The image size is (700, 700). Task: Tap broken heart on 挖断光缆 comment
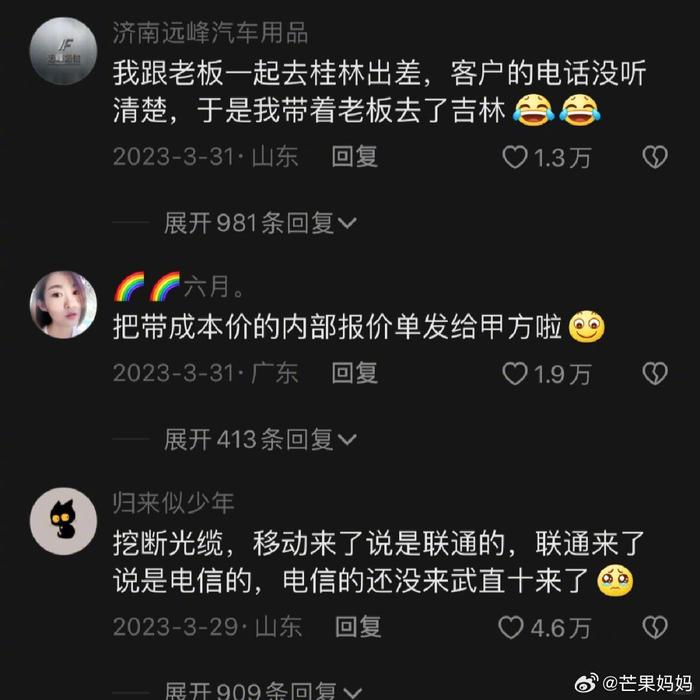coord(655,627)
